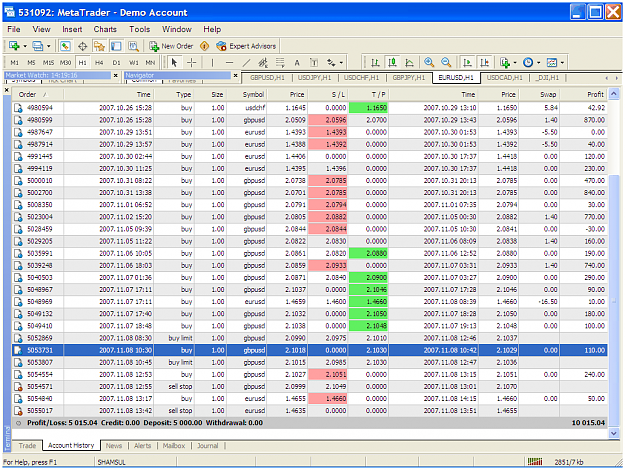Select the Text 'A' tool

pyautogui.click(x=297, y=63)
